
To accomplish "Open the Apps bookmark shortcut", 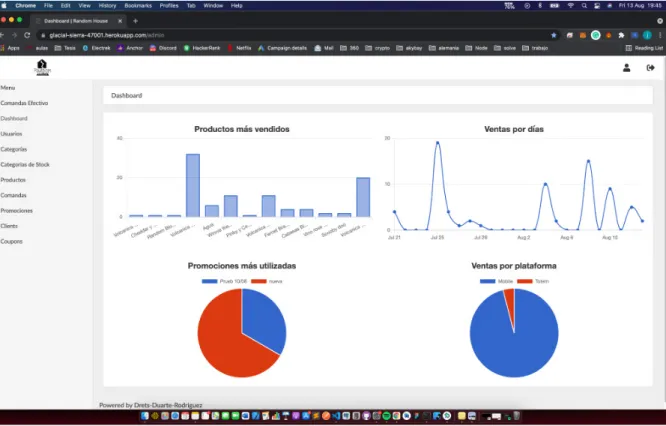I will 10,48.
